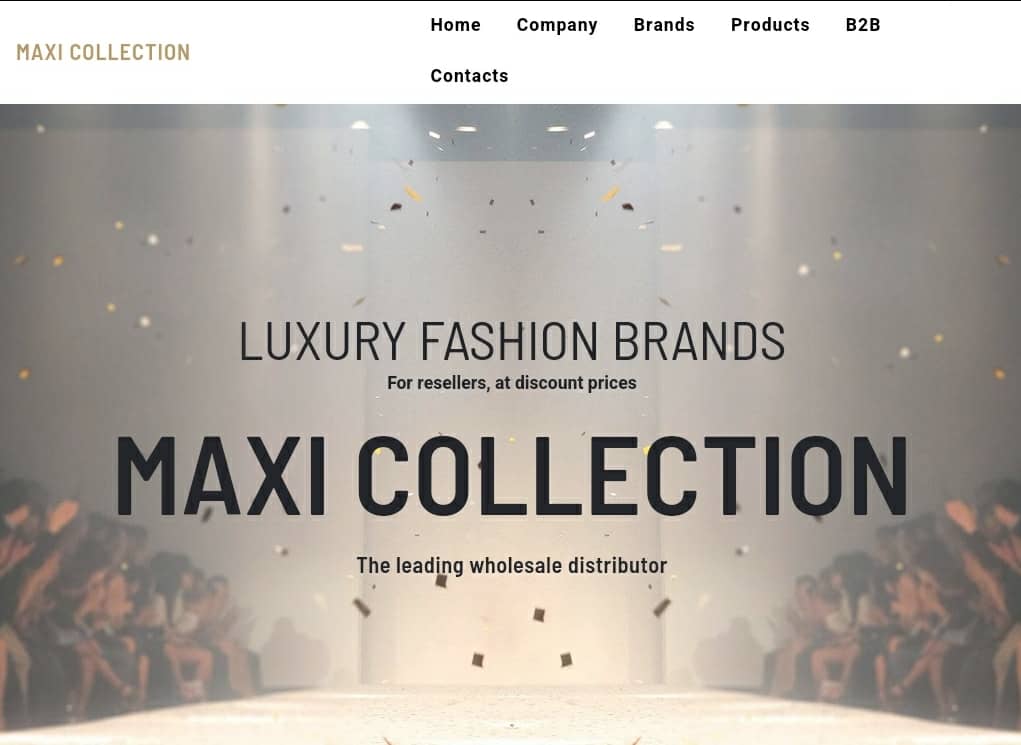Click the bright backdrop above the LUXURY heading

[x=510, y=260]
